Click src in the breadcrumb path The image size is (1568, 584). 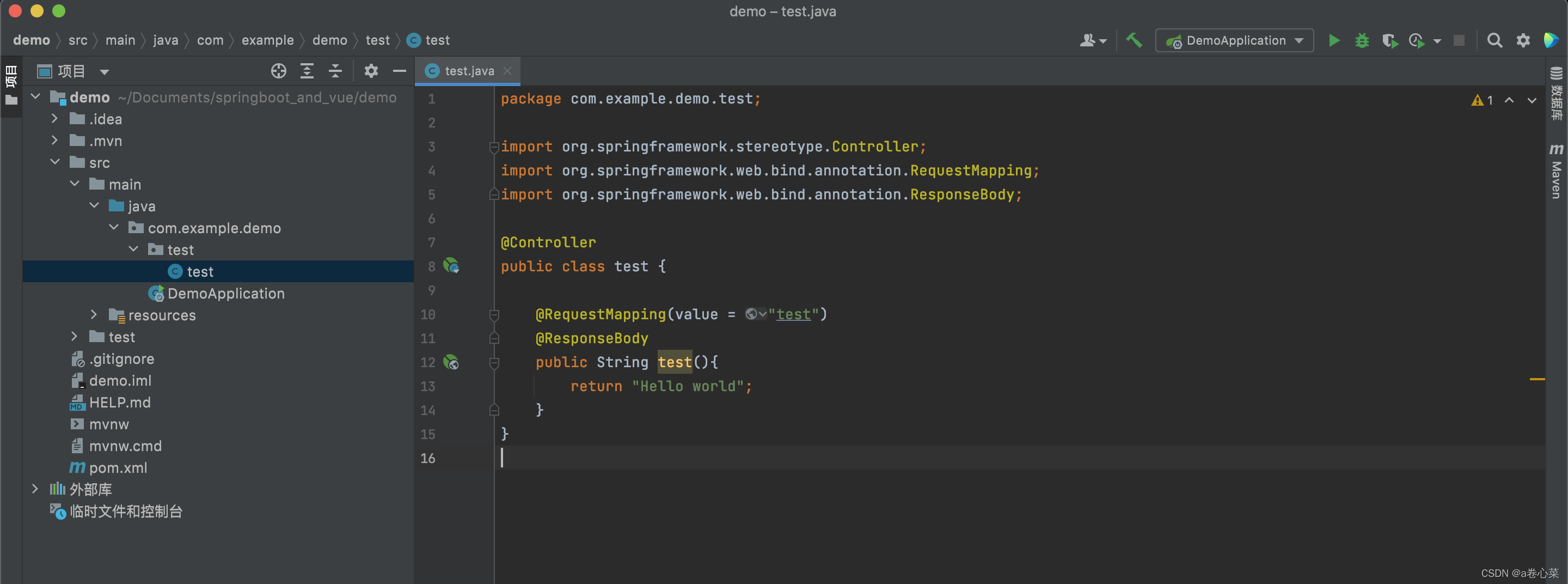pos(78,40)
